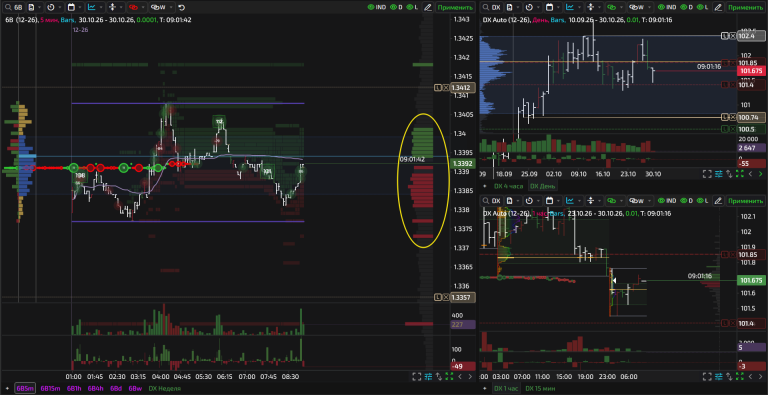Click the L lock on 1.3357 level

coord(438,297)
